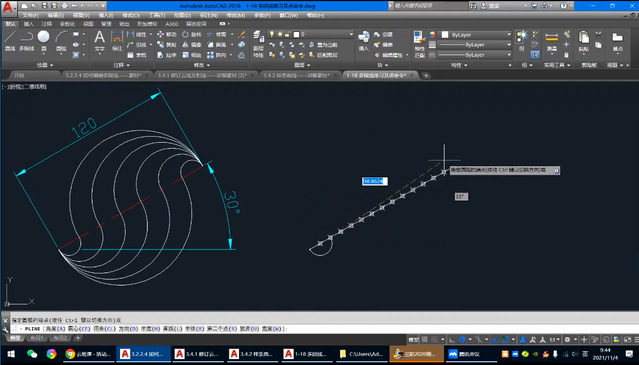Click the Plot/Print icon in quick access toolbar

(65, 6)
